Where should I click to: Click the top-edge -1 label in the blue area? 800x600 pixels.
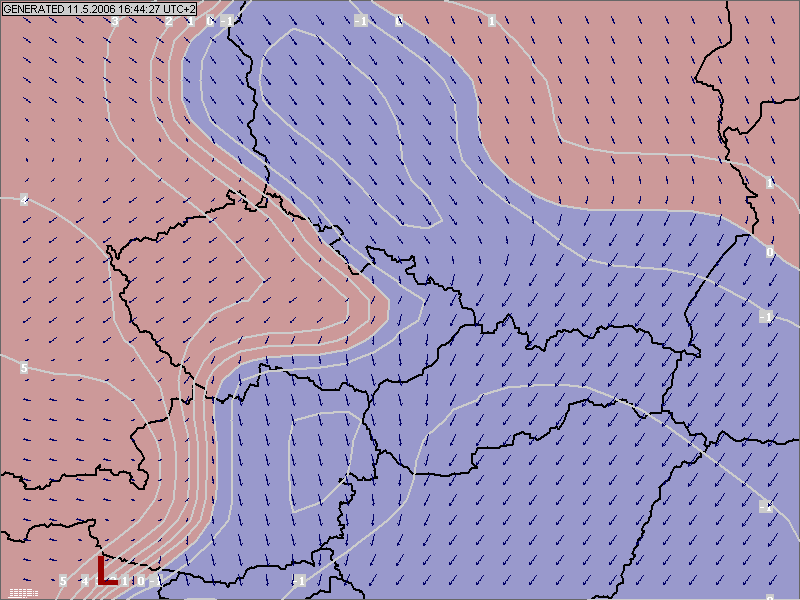pyautogui.click(x=361, y=20)
